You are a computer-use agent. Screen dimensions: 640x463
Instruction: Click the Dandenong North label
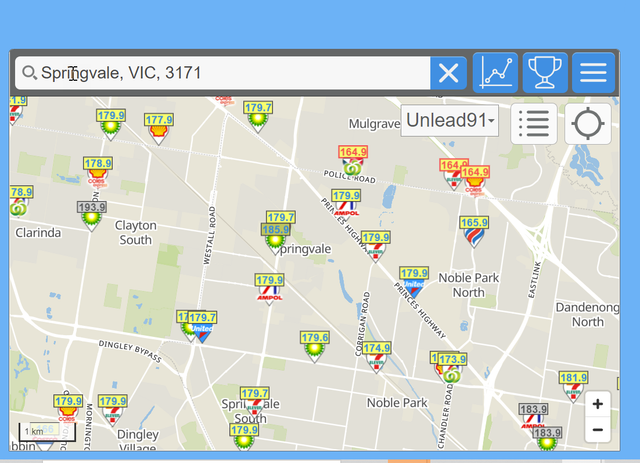[587, 314]
